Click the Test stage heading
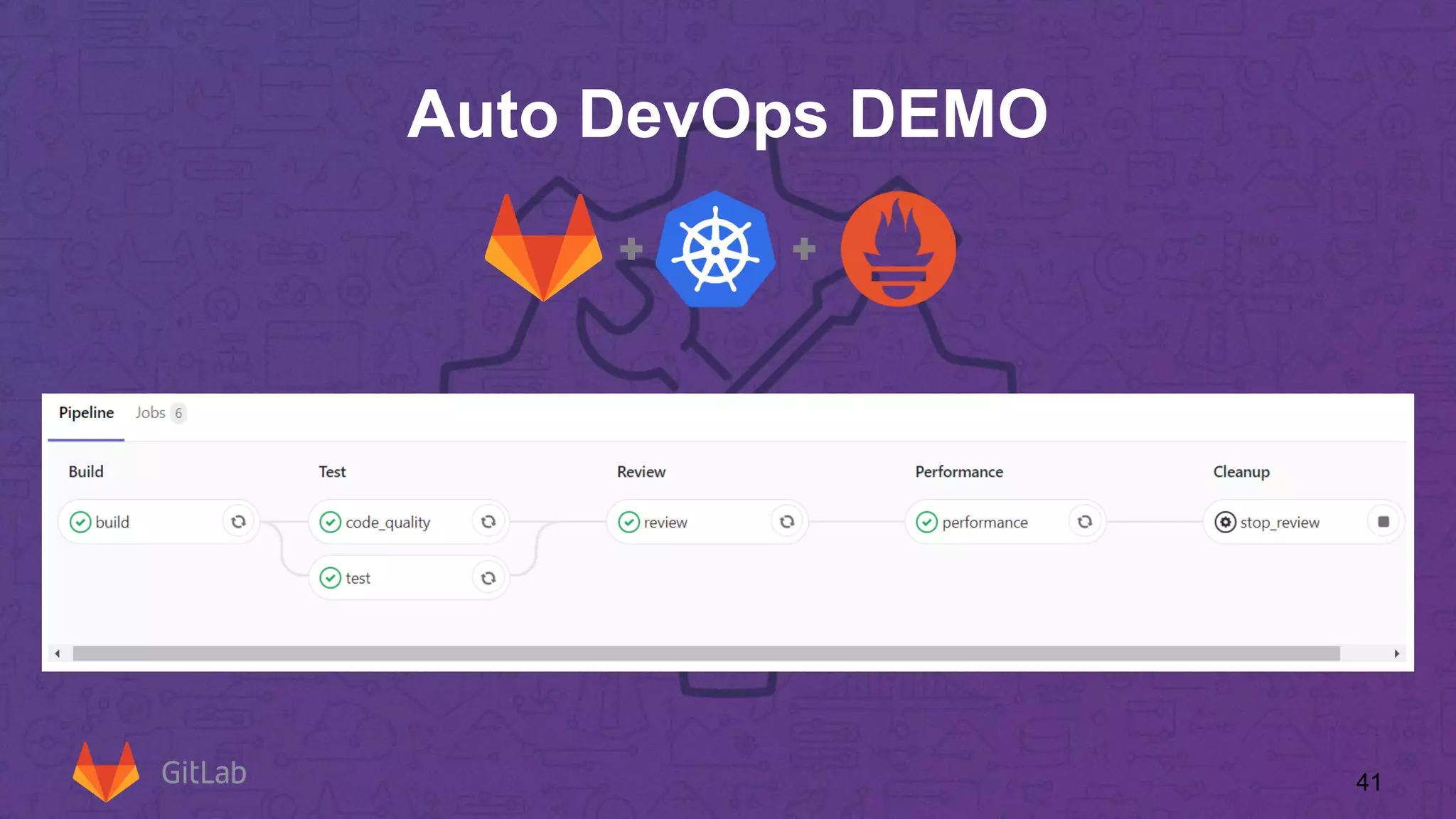 (x=332, y=471)
